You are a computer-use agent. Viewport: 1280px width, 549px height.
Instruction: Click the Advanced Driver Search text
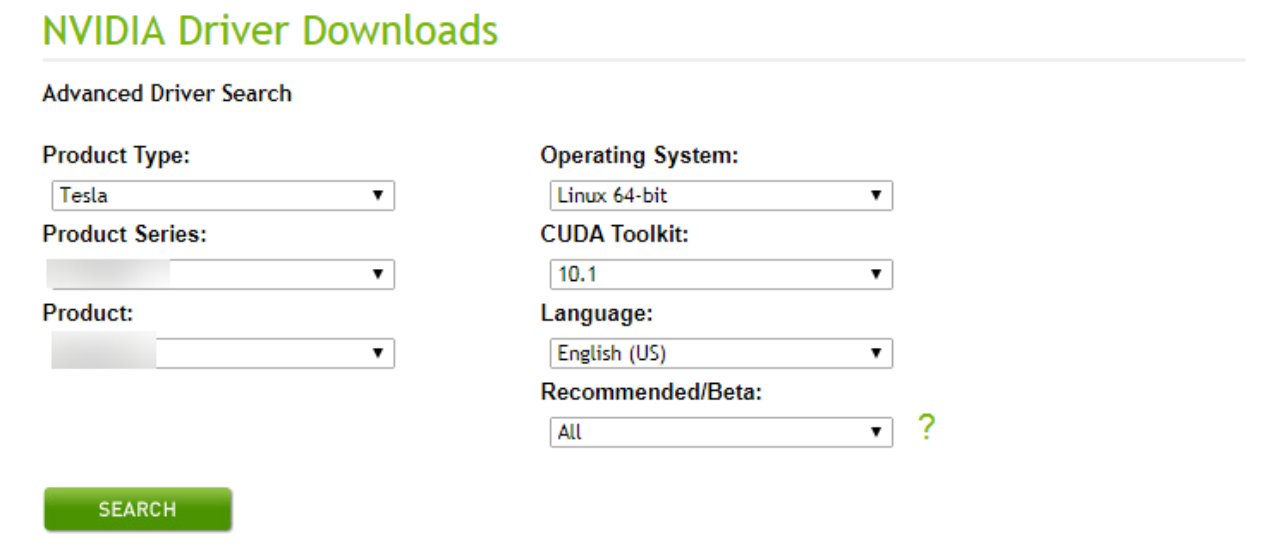pyautogui.click(x=167, y=94)
